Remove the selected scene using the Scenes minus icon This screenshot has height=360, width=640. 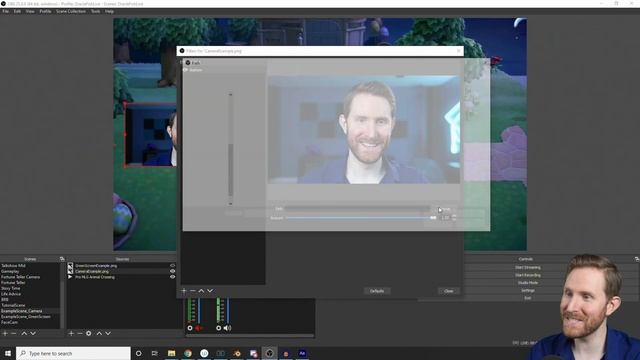coord(14,333)
